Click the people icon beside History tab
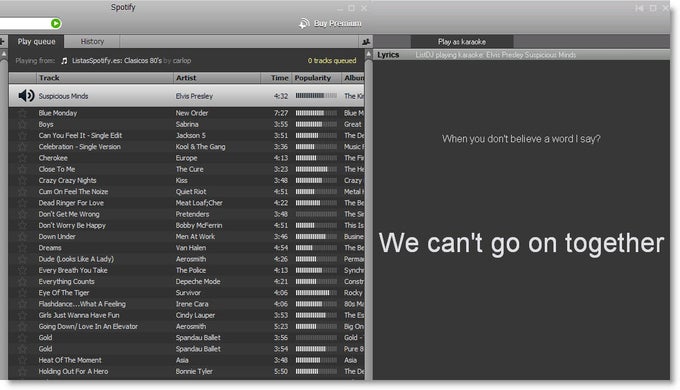 366,42
